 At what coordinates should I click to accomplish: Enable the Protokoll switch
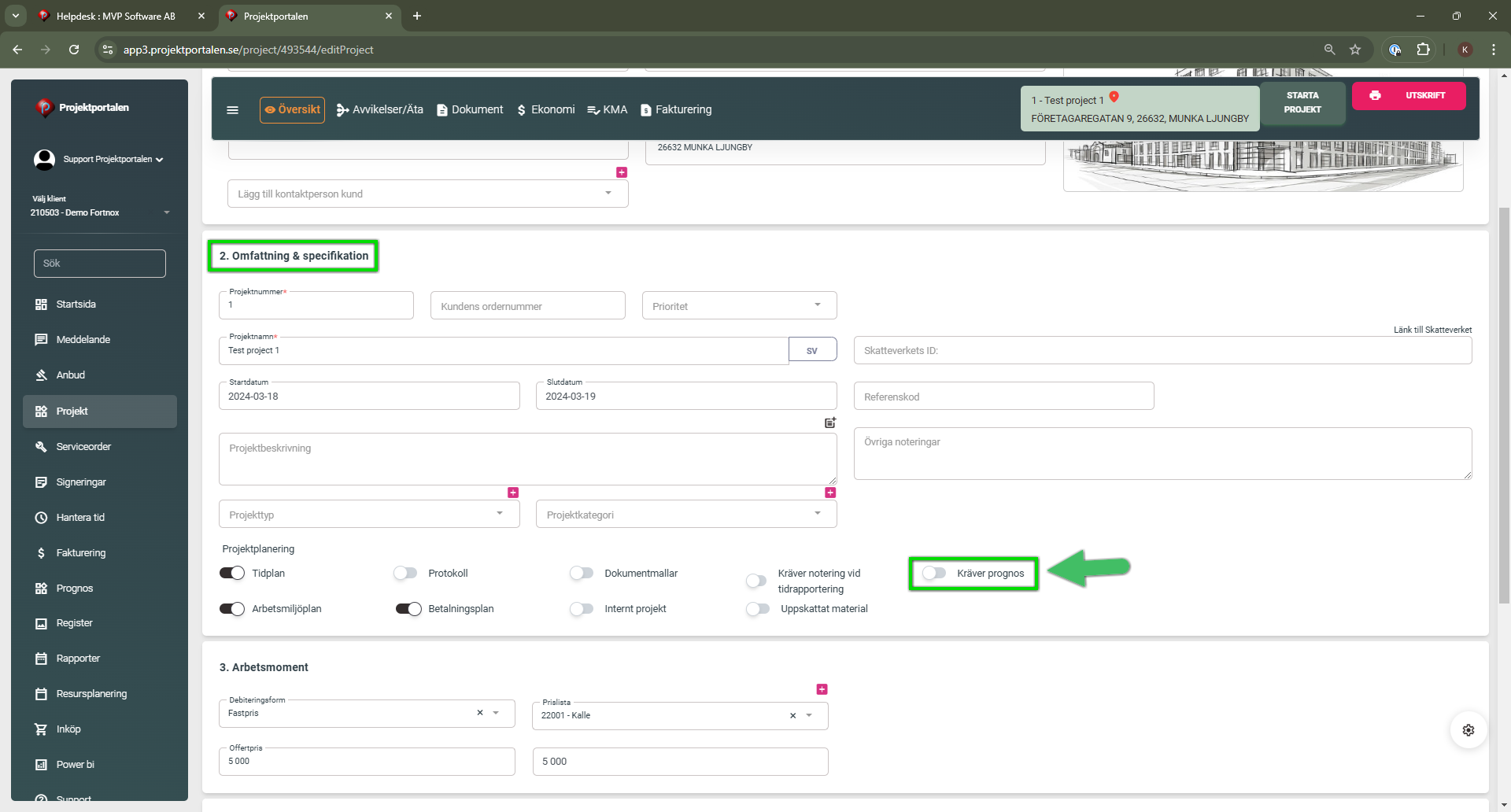[x=405, y=573]
